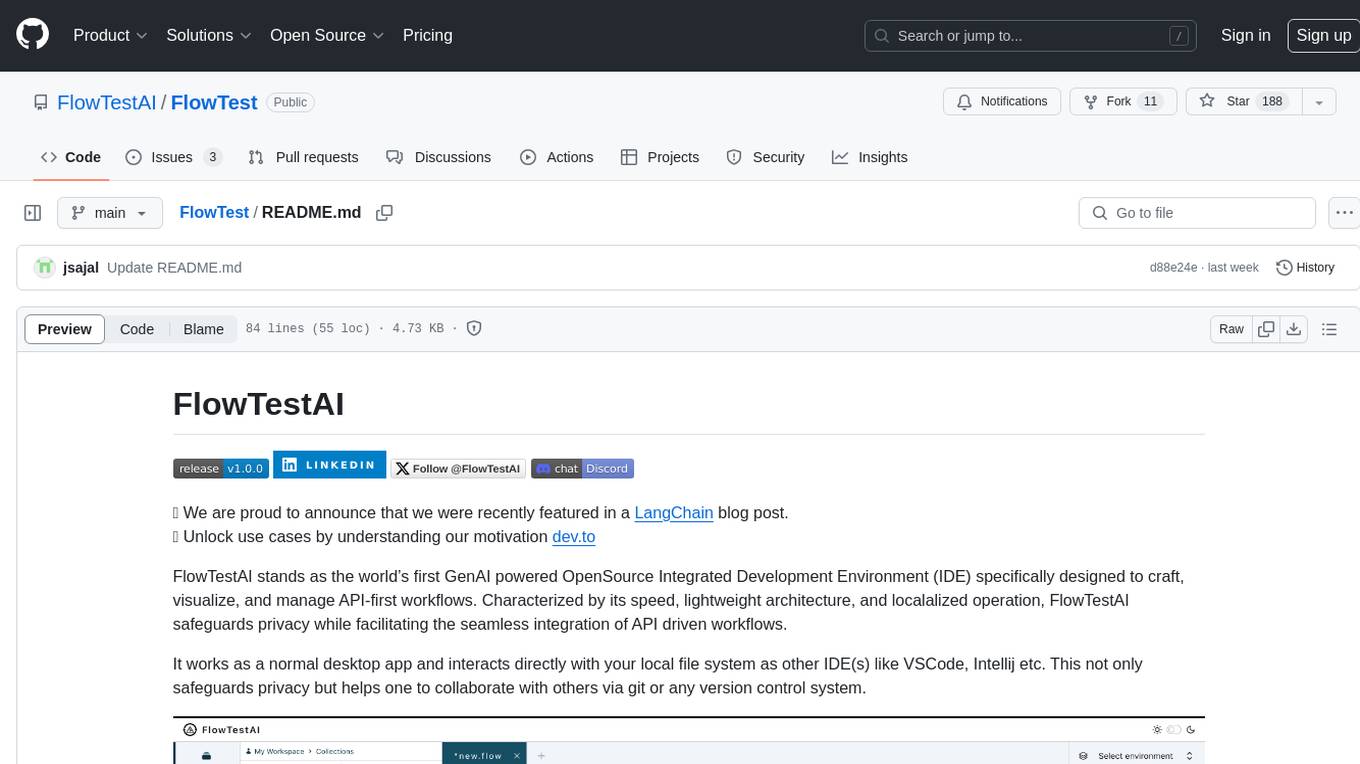Open the fork count 11
The height and width of the screenshot is (764, 1360).
(1150, 101)
